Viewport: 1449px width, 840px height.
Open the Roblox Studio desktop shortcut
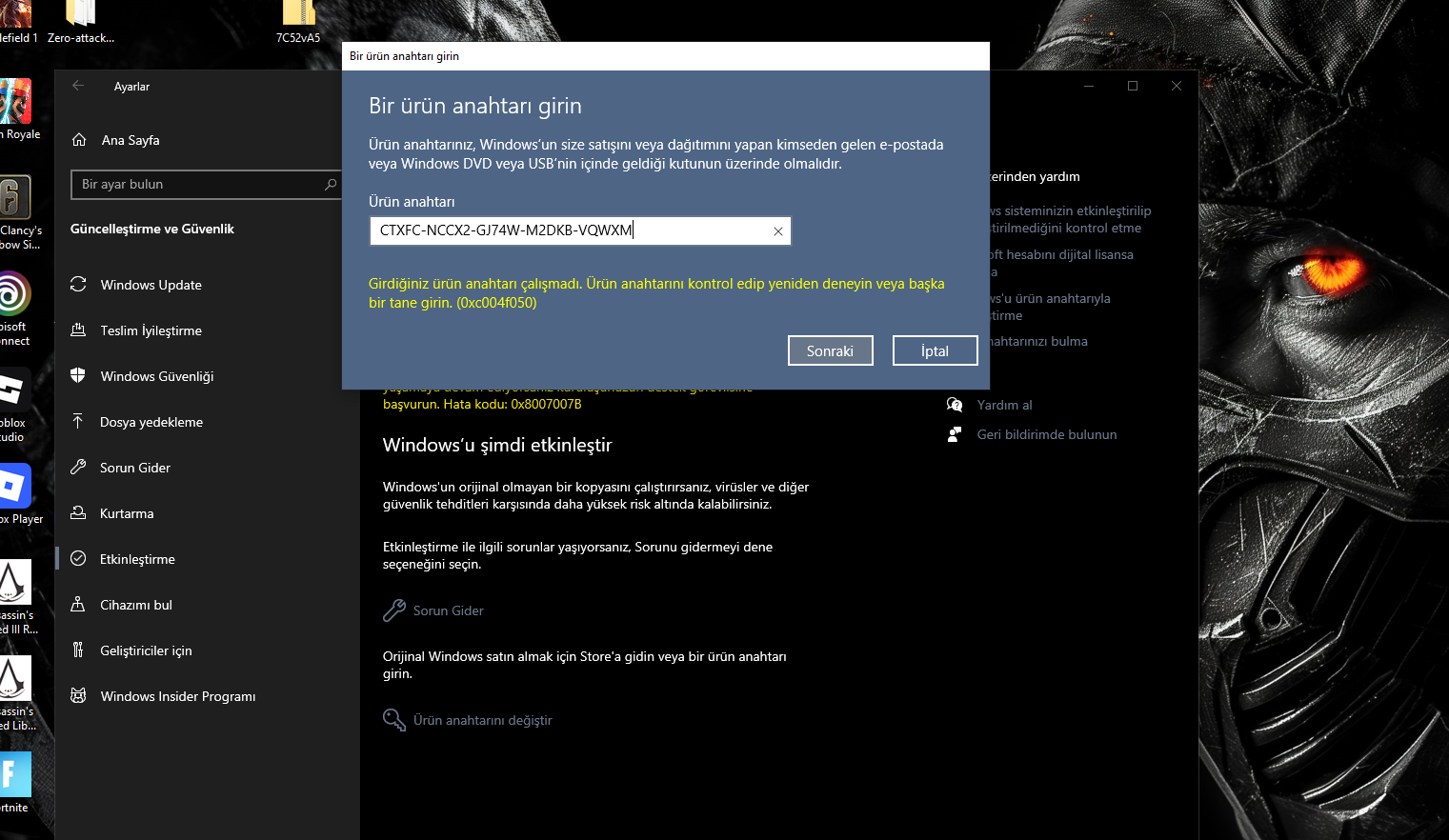14,406
